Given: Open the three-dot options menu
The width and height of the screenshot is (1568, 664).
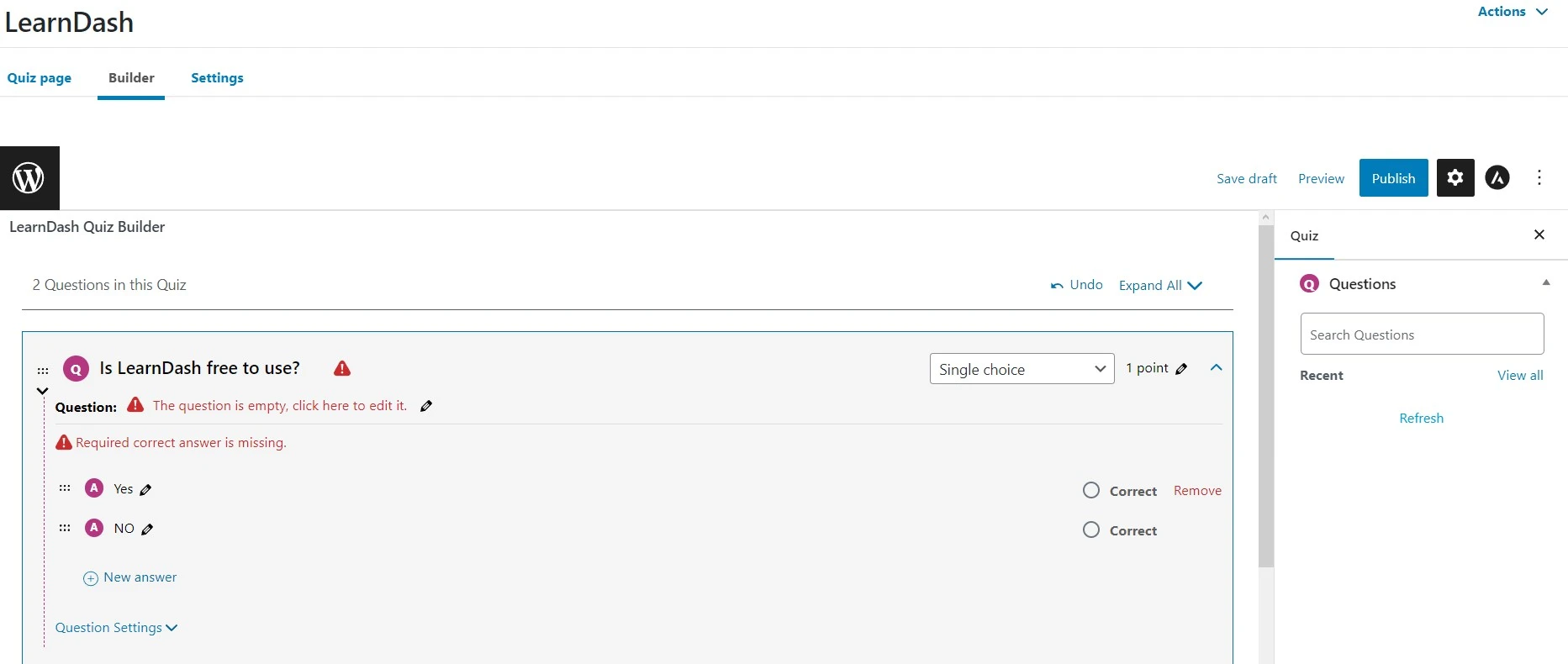Looking at the screenshot, I should point(1539,177).
